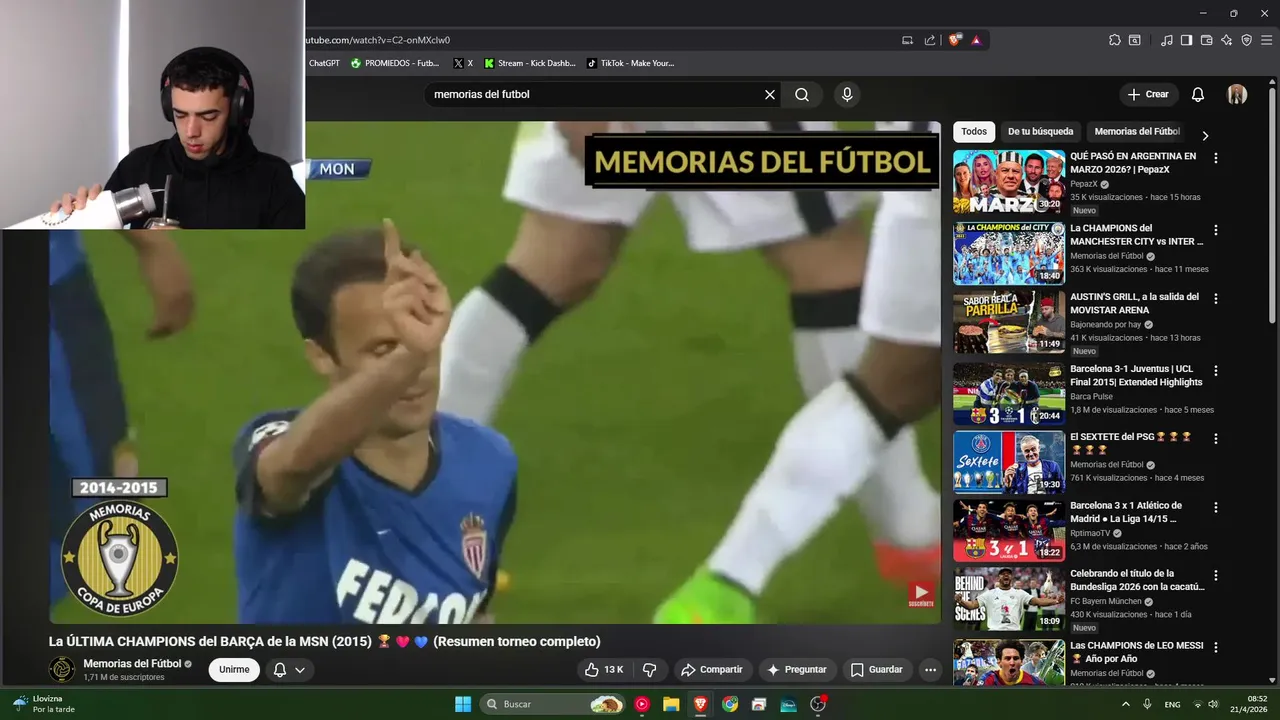The image size is (1280, 720).
Task: Open AUSTIN'S GRILL video thumbnail
Action: [1009, 322]
